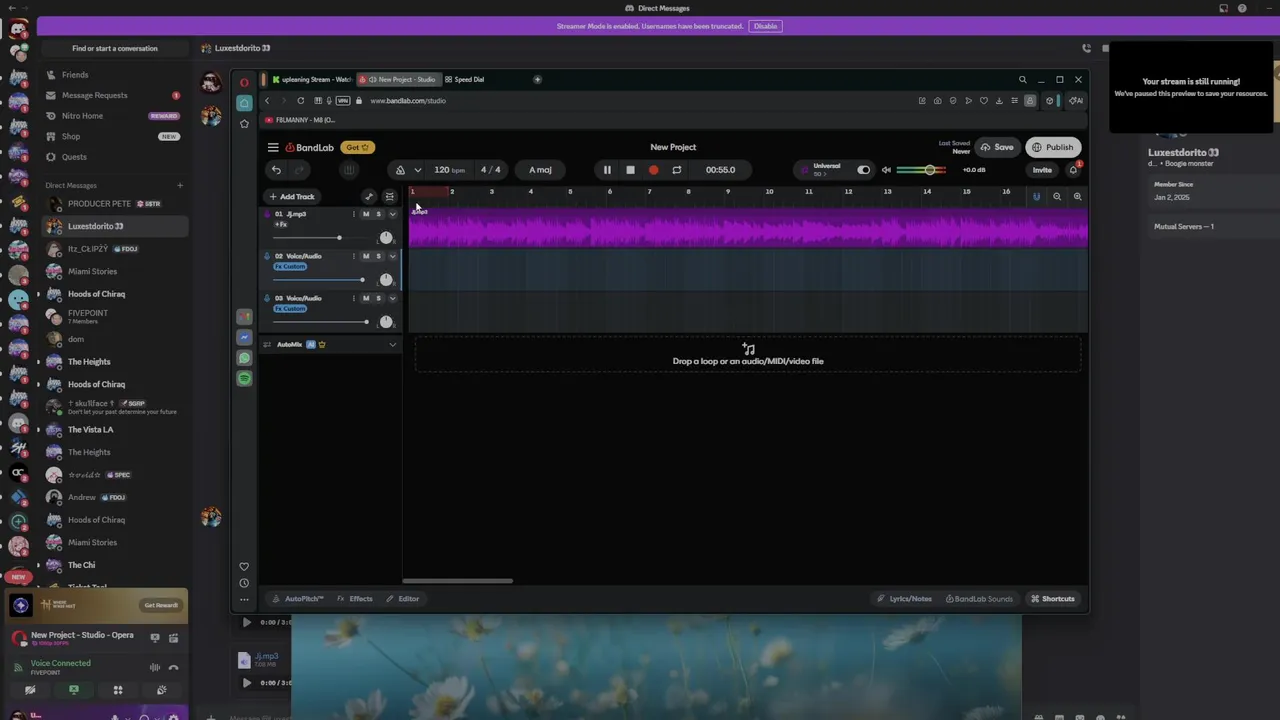
Task: Expand track 01 Jj.mp3 options chevron
Action: pos(392,214)
